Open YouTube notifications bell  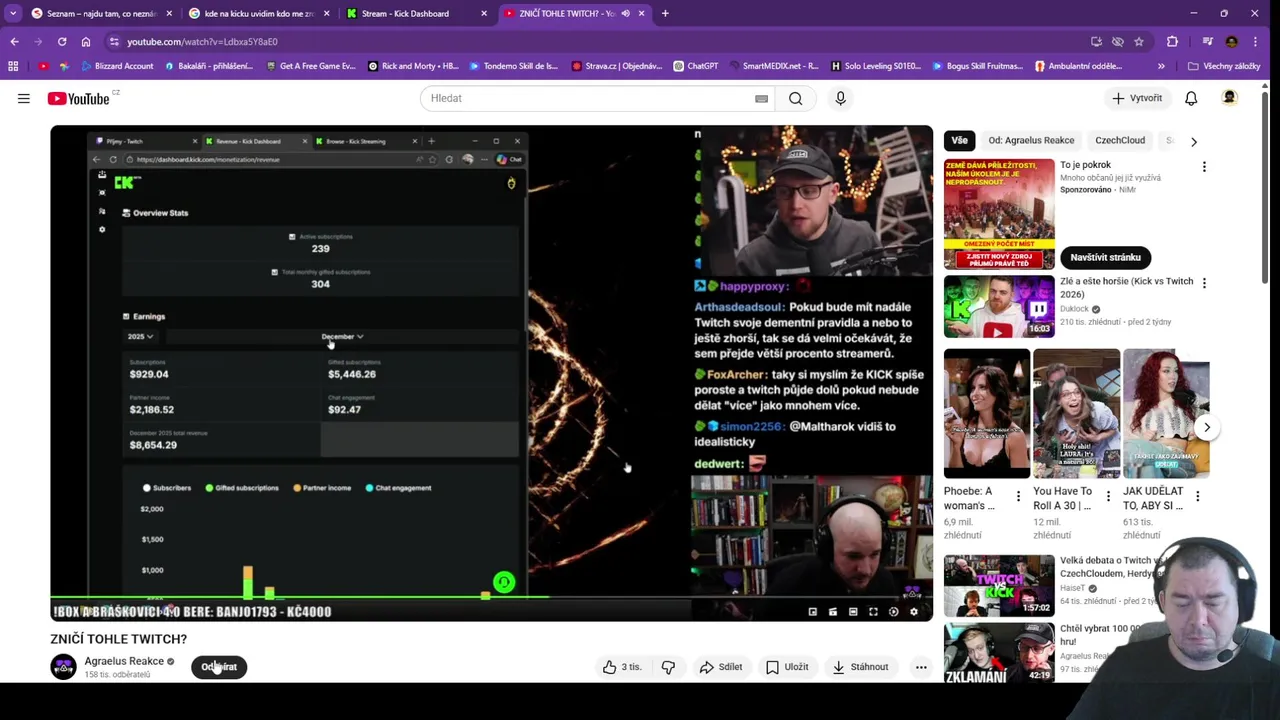click(x=1191, y=98)
